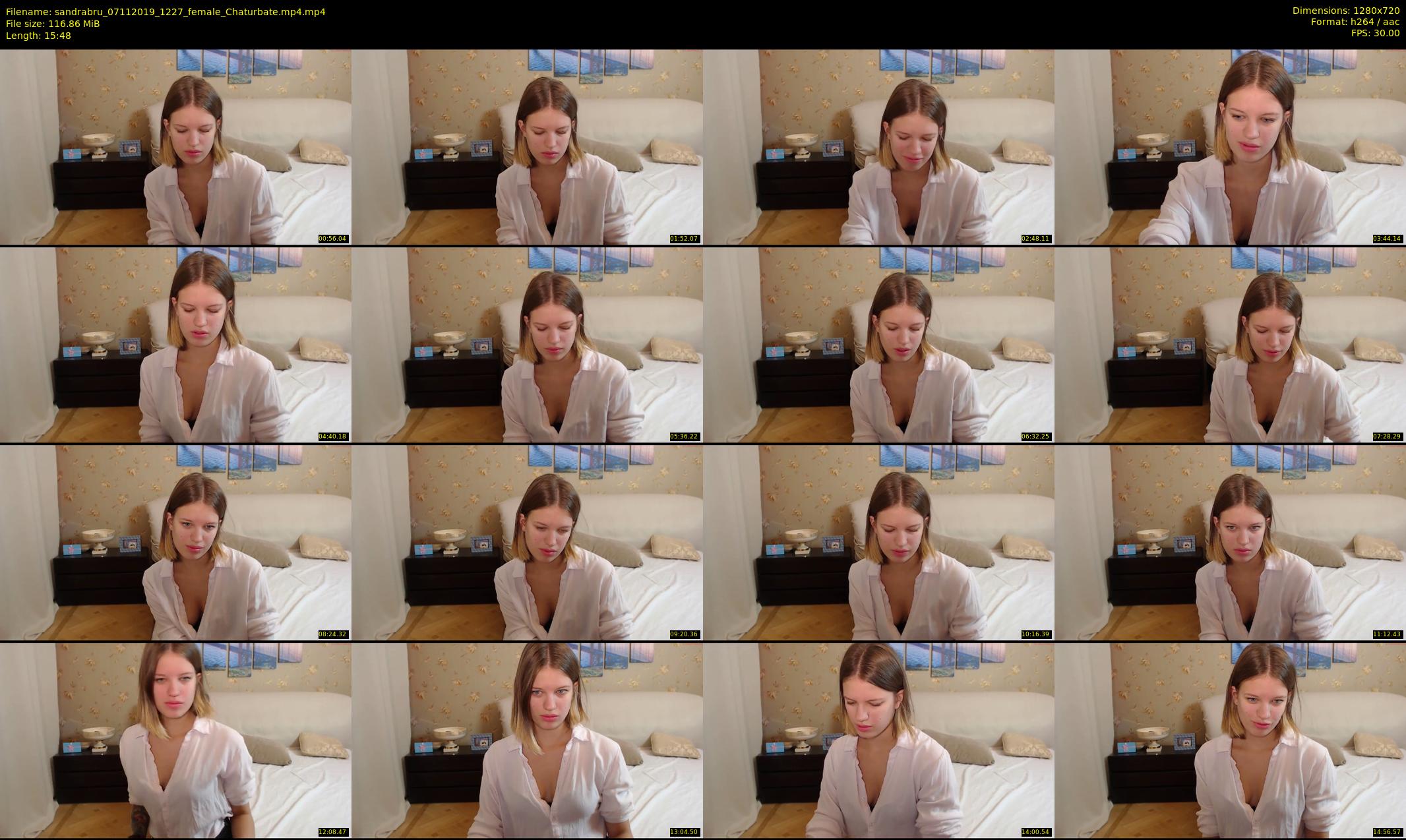This screenshot has width=1406, height=840.
Task: Select the frame timestamped 07:28.29
Action: click(x=1230, y=345)
